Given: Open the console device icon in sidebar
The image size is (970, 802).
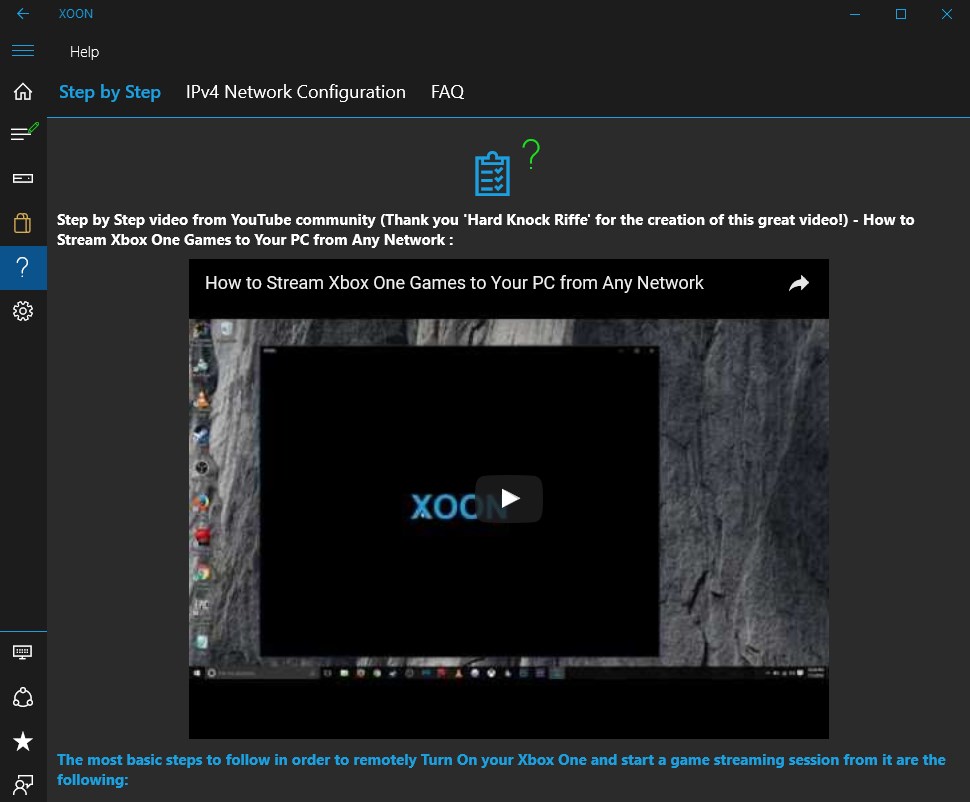Looking at the screenshot, I should coord(23,178).
